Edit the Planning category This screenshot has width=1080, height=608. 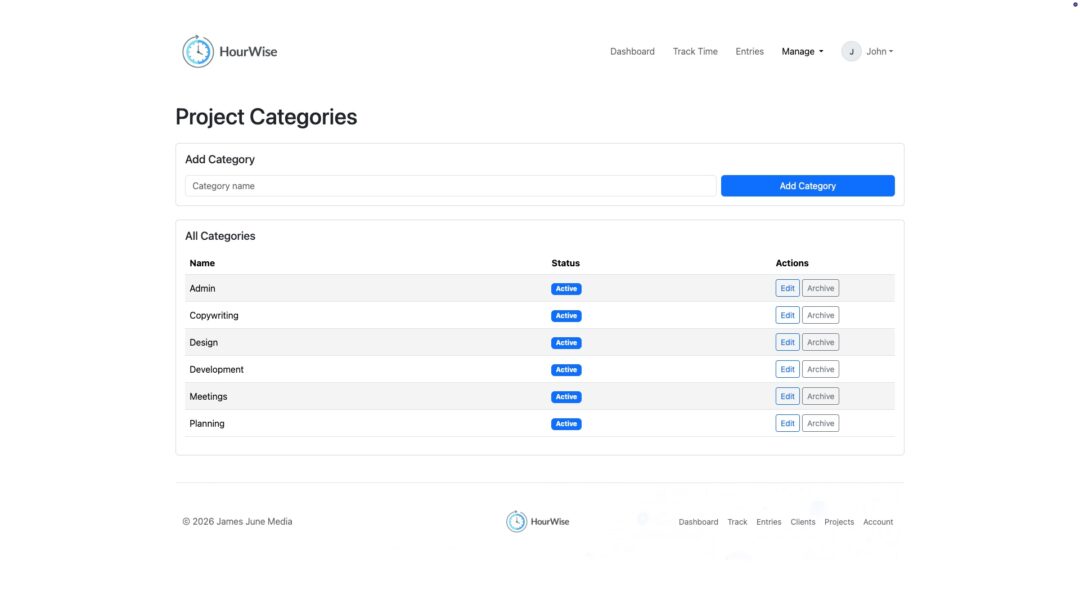tap(787, 423)
